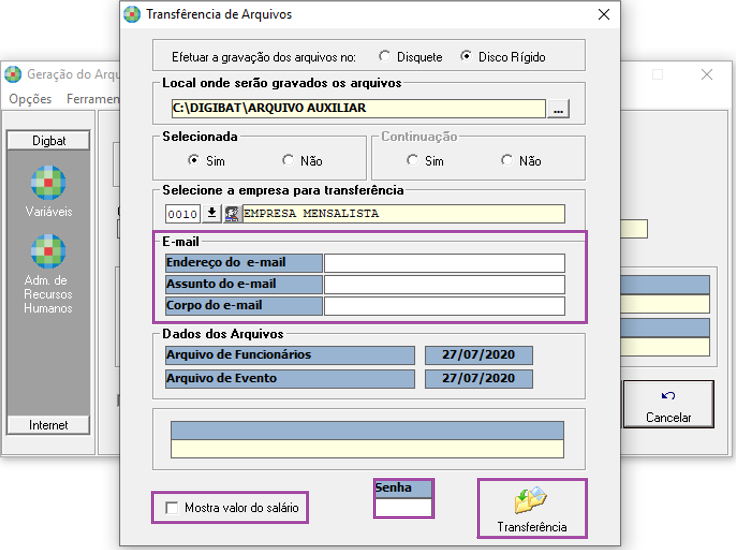Click the Senha password field
Image resolution: width=736 pixels, height=550 pixels.
[x=404, y=507]
